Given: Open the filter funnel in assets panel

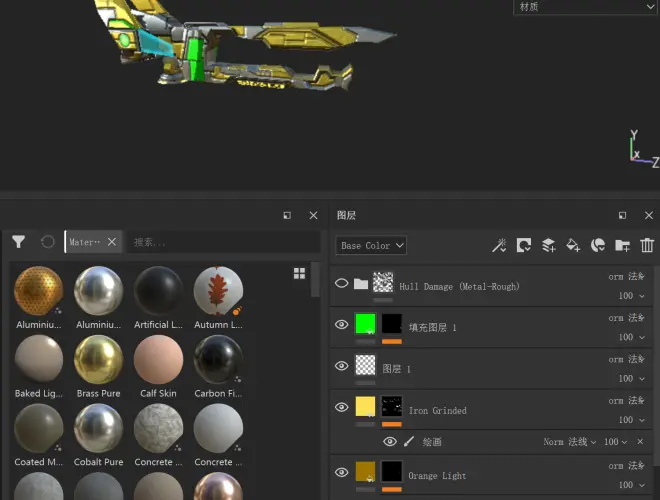Looking at the screenshot, I should point(19,242).
